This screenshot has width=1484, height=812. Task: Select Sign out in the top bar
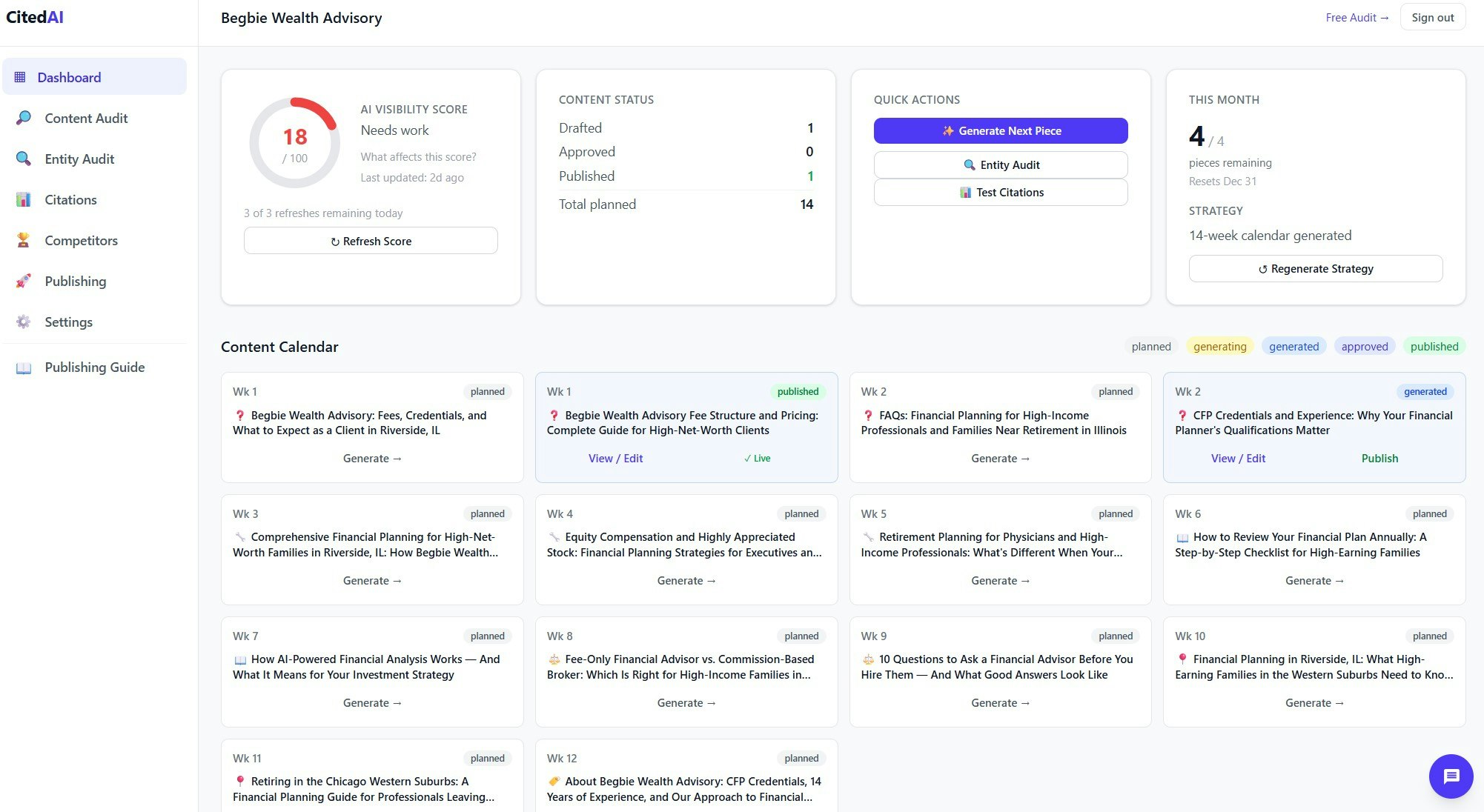(1432, 17)
